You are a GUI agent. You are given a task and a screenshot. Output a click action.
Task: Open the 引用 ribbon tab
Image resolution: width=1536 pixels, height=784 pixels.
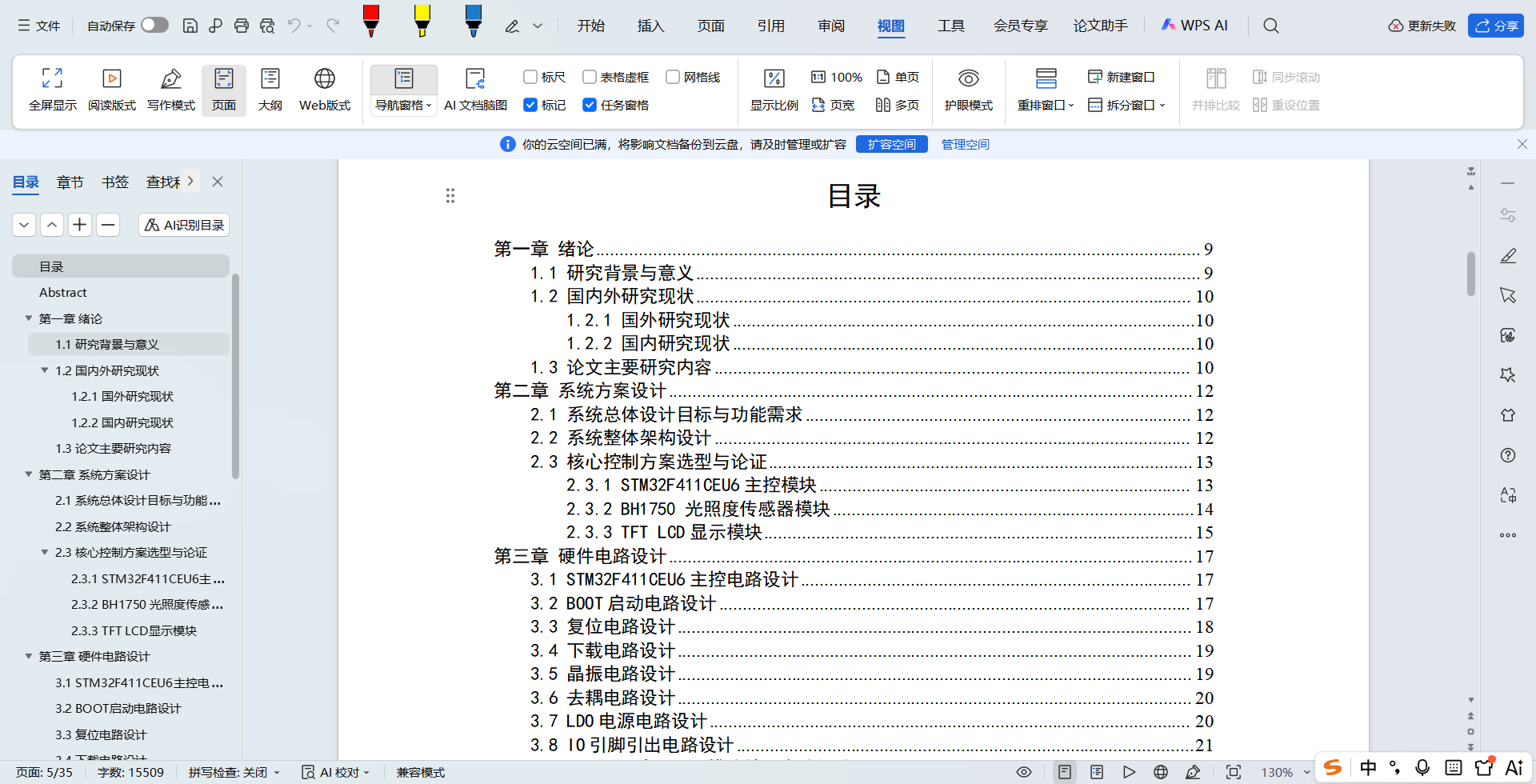point(771,26)
